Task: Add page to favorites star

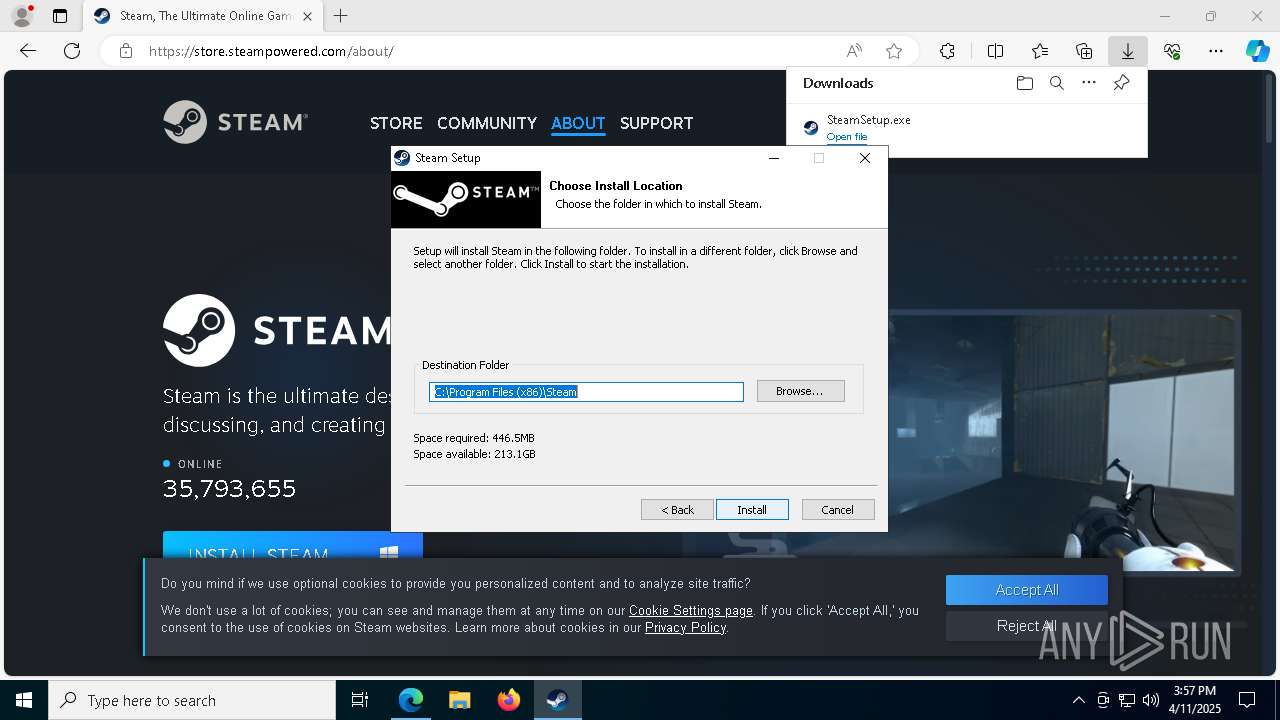Action: tap(894, 51)
